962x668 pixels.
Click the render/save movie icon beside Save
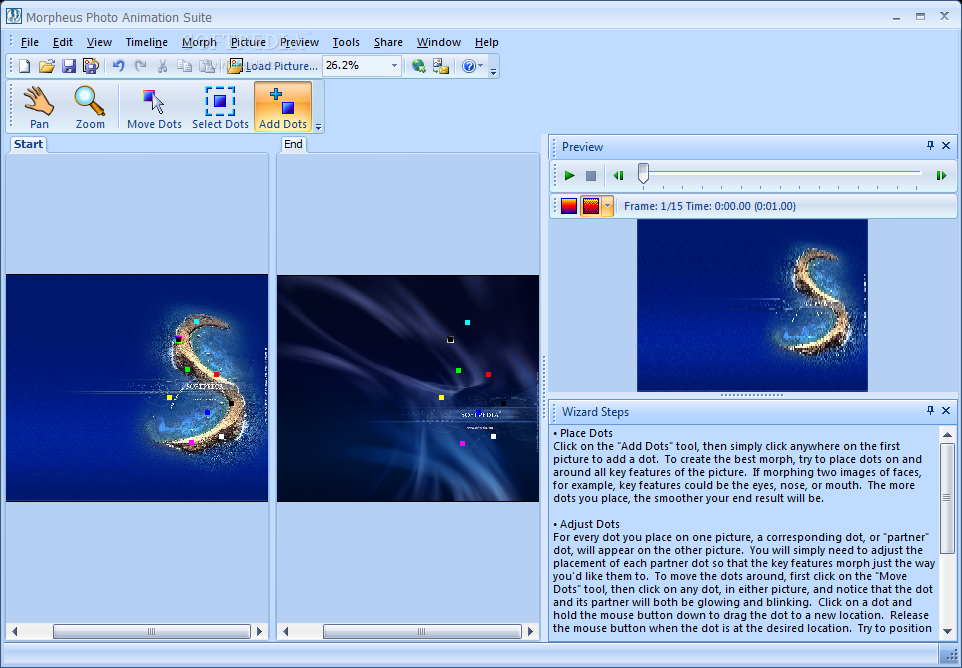[x=91, y=66]
